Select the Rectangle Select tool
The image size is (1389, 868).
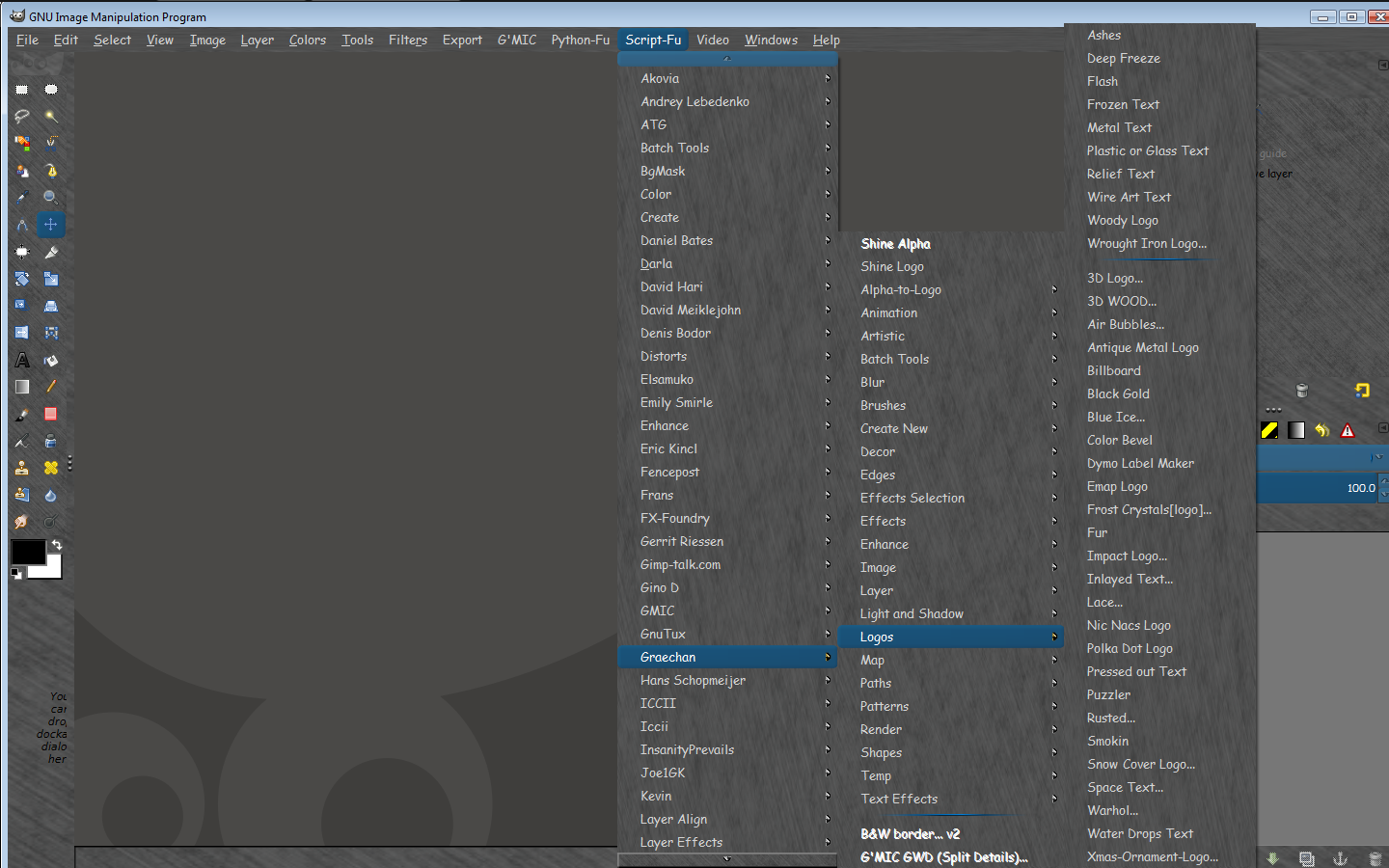22,90
